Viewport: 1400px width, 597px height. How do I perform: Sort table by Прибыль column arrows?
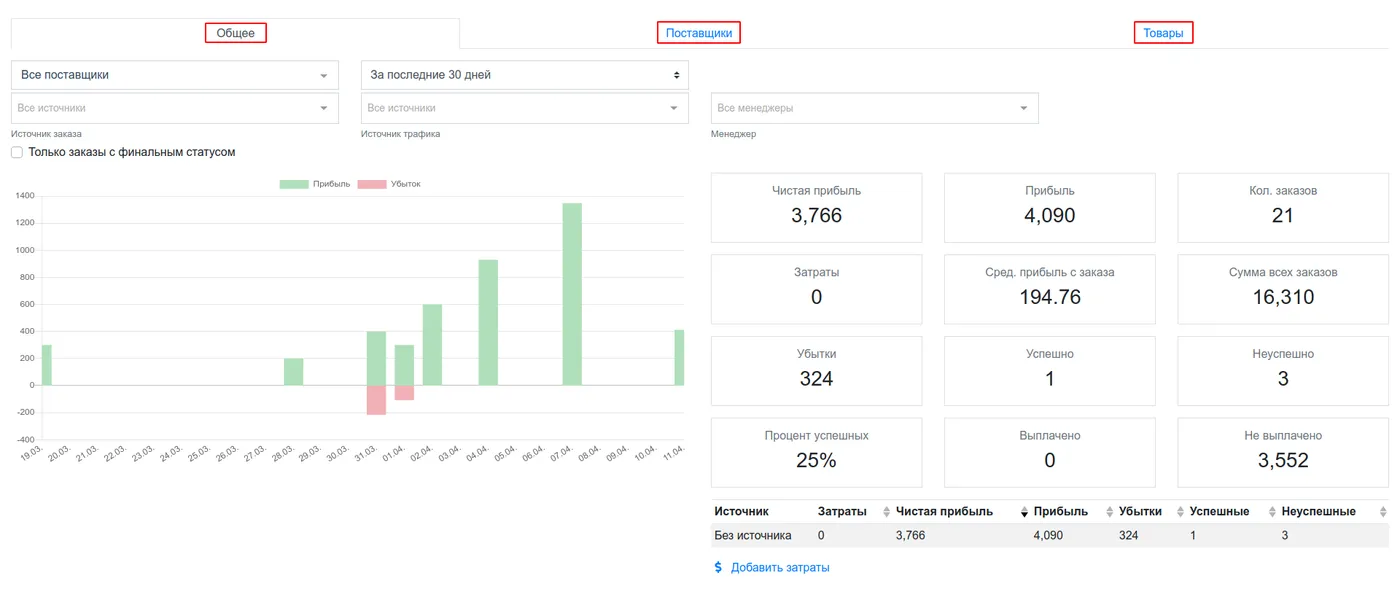coord(1109,512)
